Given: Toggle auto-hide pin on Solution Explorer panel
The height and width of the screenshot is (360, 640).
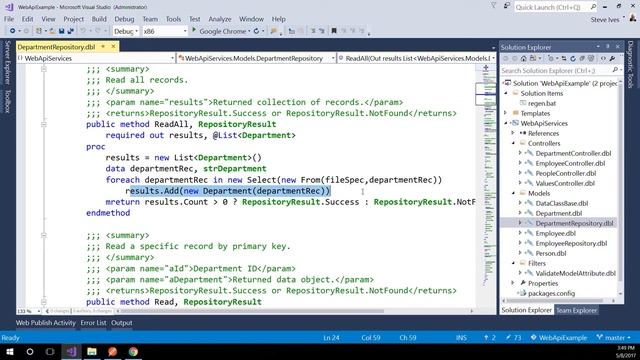Looking at the screenshot, I should coord(607,47).
